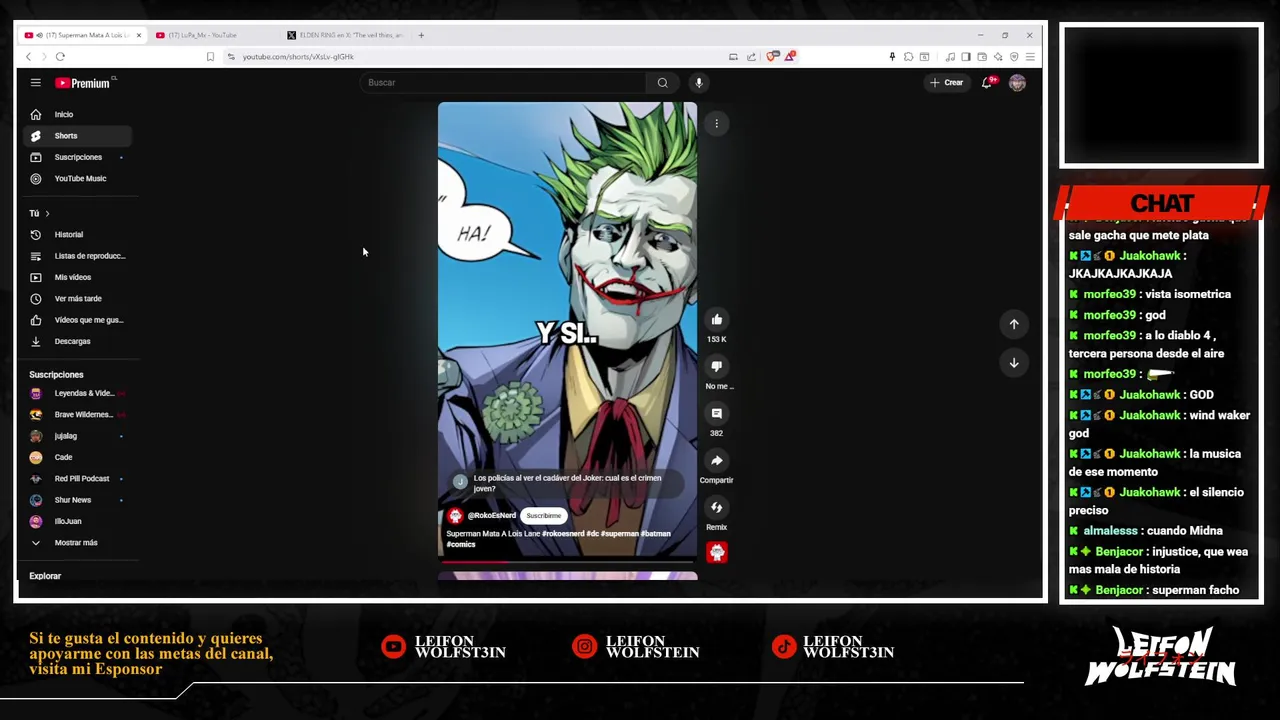Open the pinned comment about the Joker
The image size is (1280, 720).
click(x=567, y=483)
